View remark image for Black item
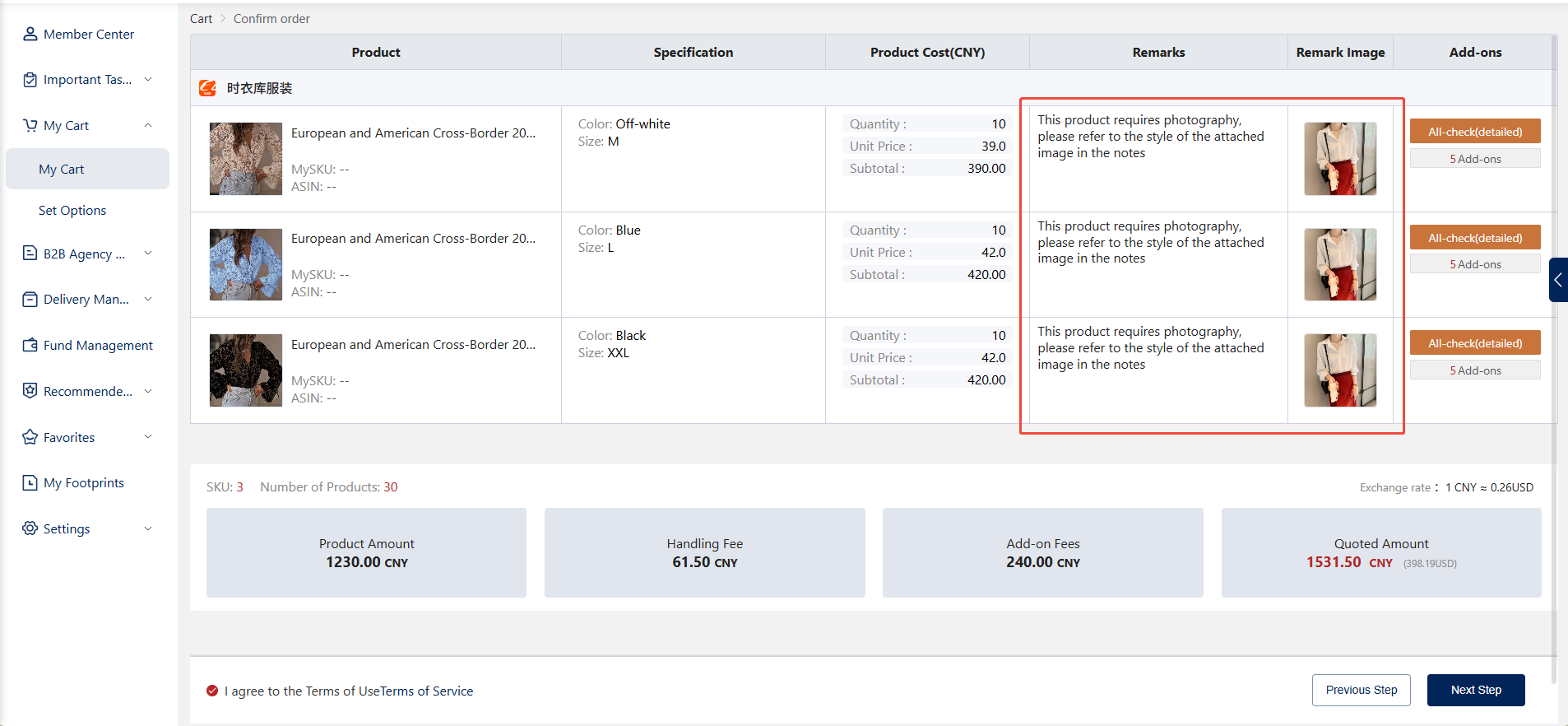Image resolution: width=1568 pixels, height=726 pixels. point(1340,370)
